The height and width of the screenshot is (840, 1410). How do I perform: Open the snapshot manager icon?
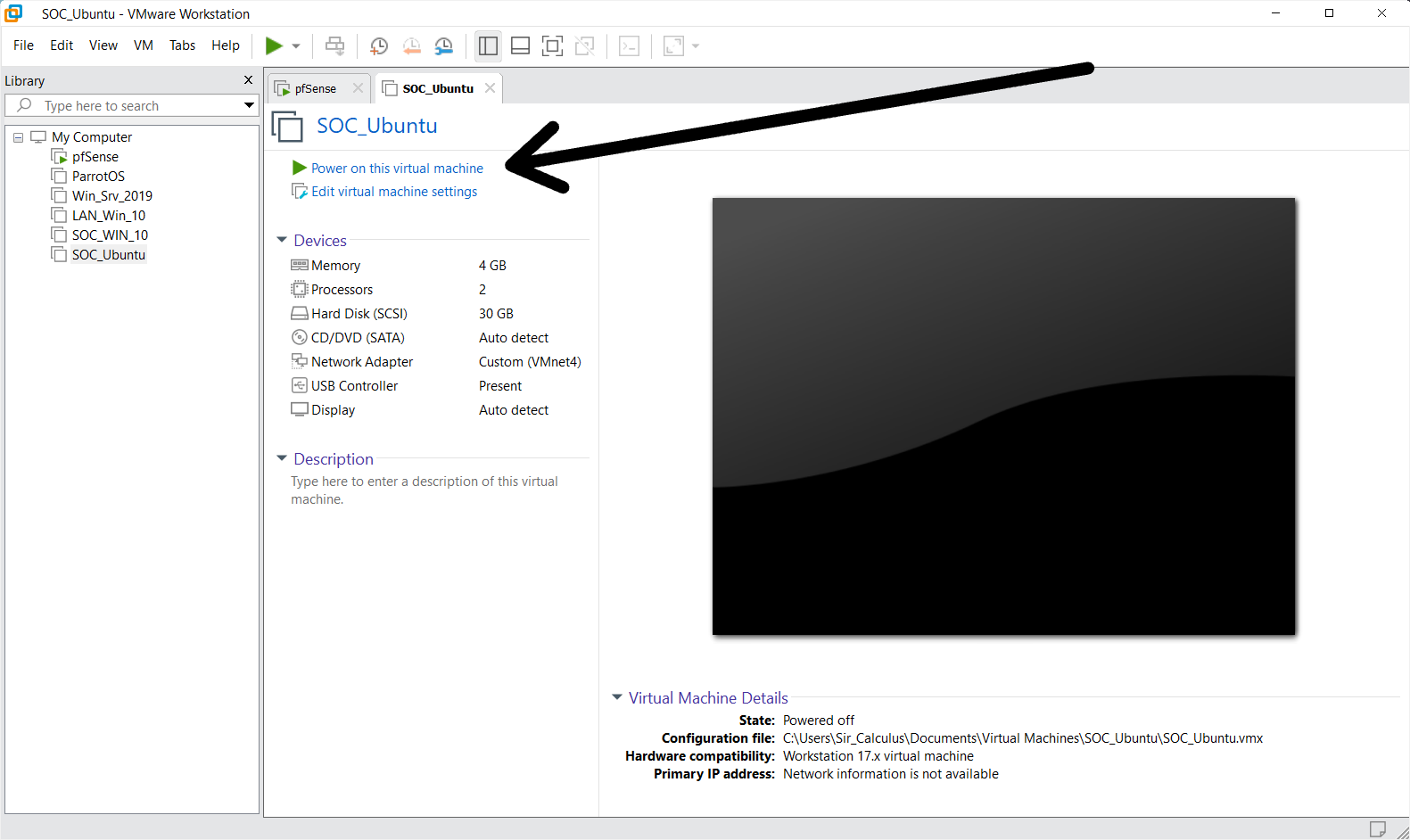[443, 46]
